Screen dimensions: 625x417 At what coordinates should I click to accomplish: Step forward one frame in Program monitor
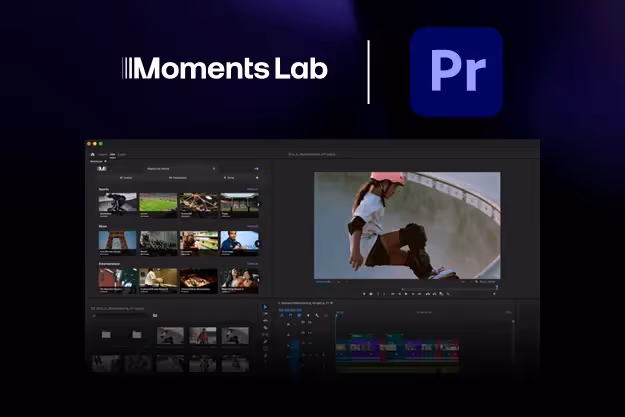413,294
